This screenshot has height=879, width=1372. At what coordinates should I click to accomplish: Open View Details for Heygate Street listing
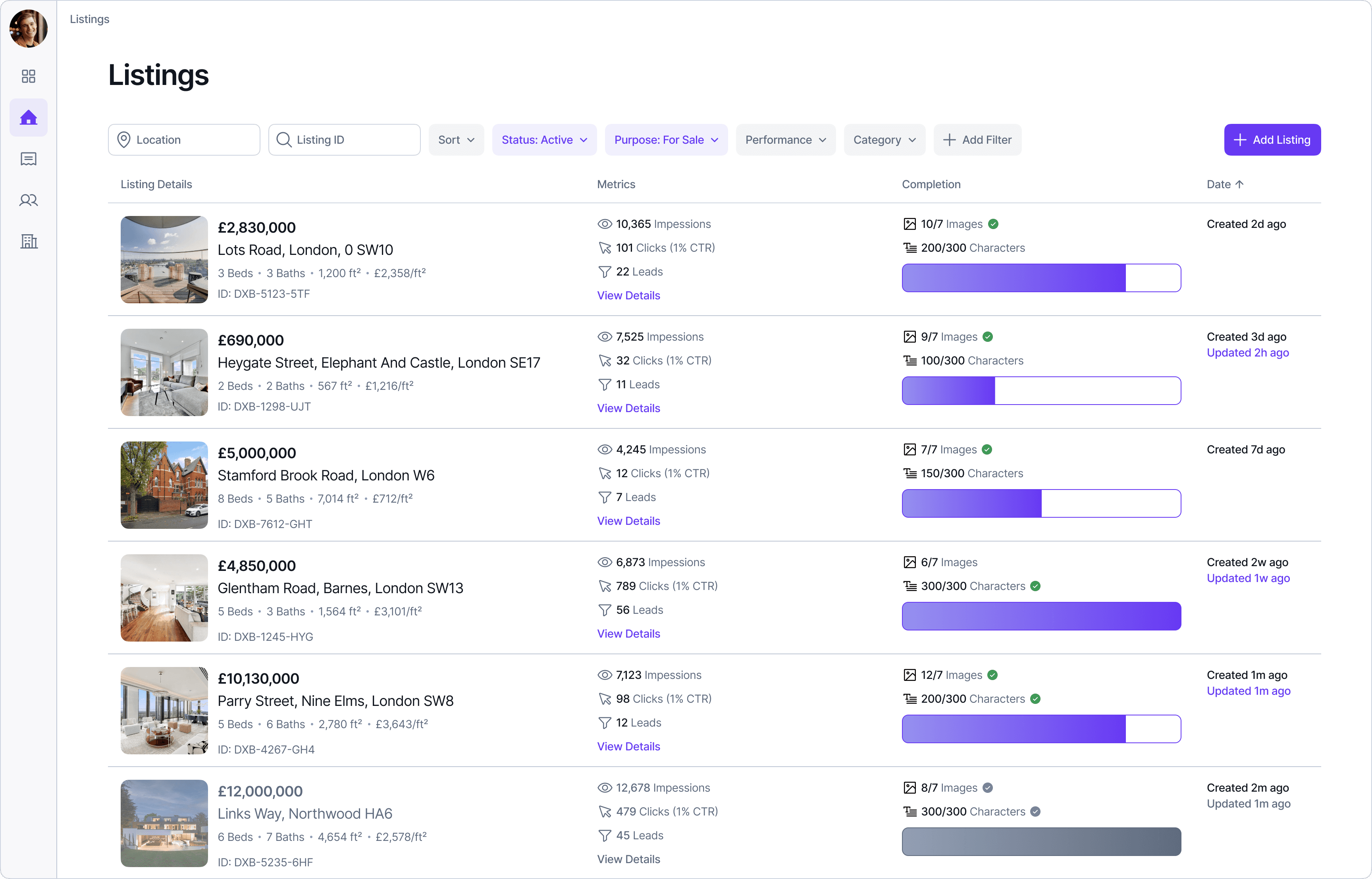pos(628,409)
